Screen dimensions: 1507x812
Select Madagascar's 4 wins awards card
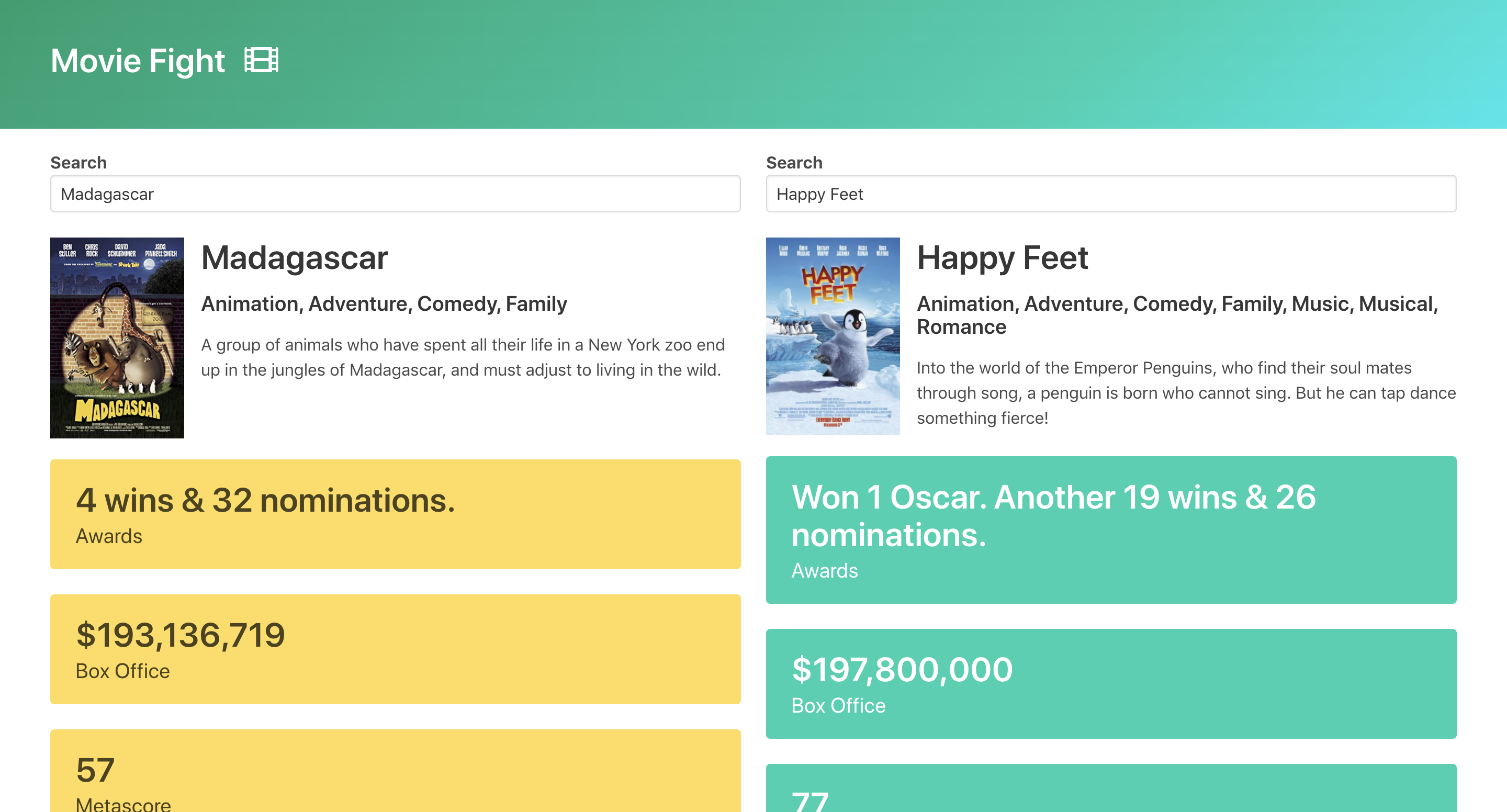[x=395, y=514]
